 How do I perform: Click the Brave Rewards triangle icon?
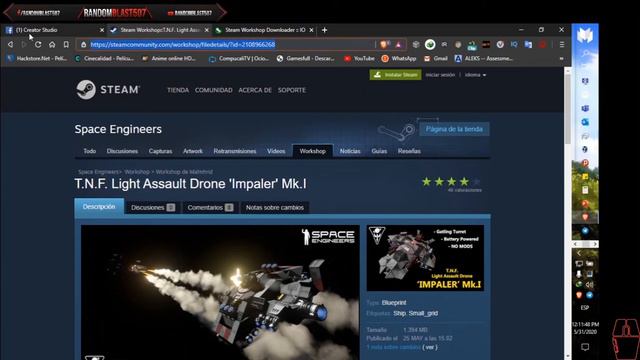[398, 44]
